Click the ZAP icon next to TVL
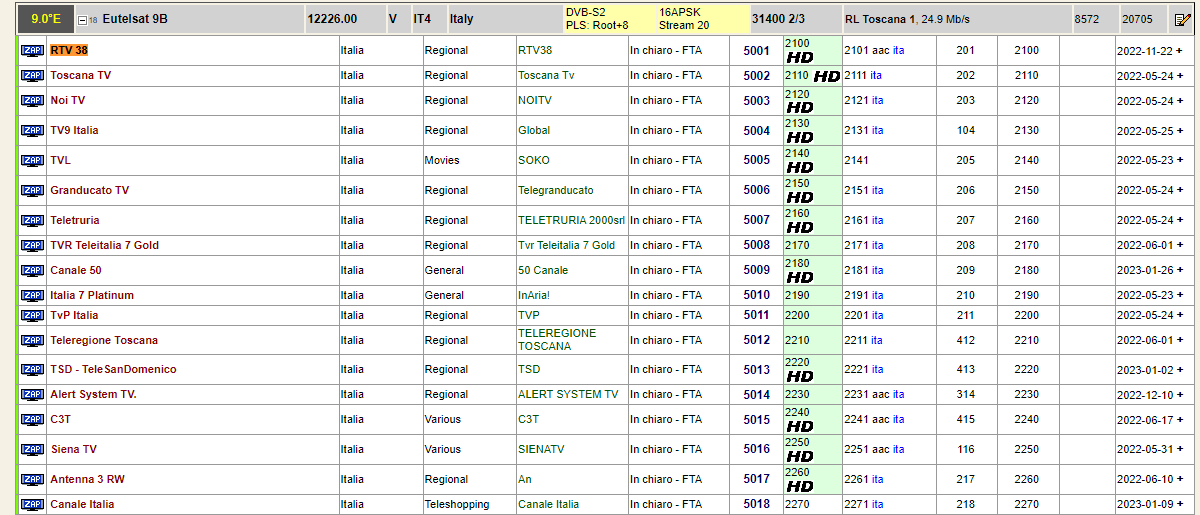The image size is (1200, 515). (x=32, y=160)
